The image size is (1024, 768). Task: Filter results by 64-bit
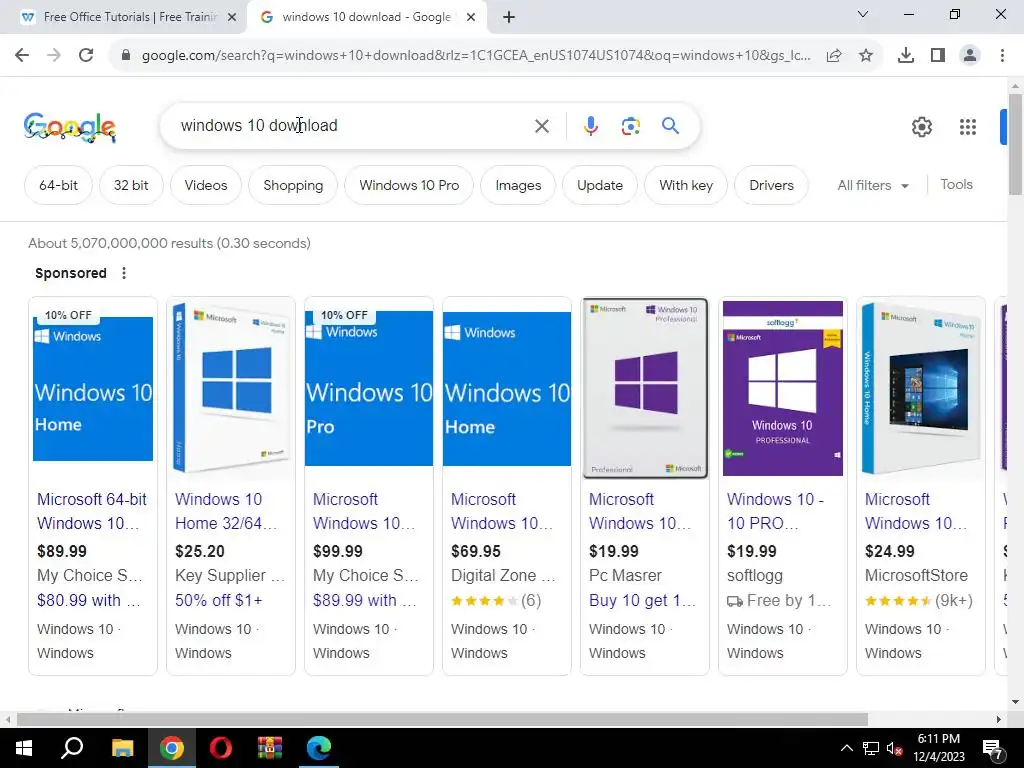click(x=58, y=185)
